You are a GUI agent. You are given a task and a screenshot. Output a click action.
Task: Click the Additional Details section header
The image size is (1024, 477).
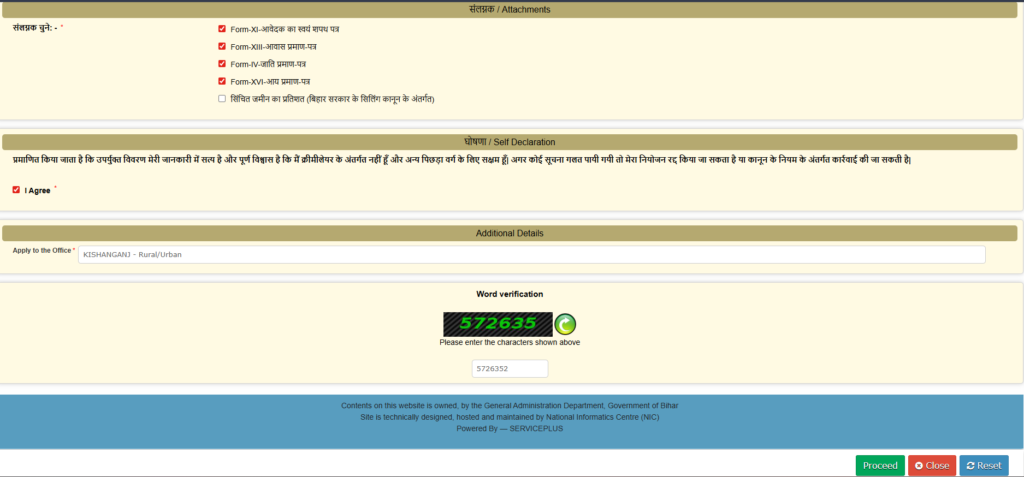pyautogui.click(x=509, y=233)
